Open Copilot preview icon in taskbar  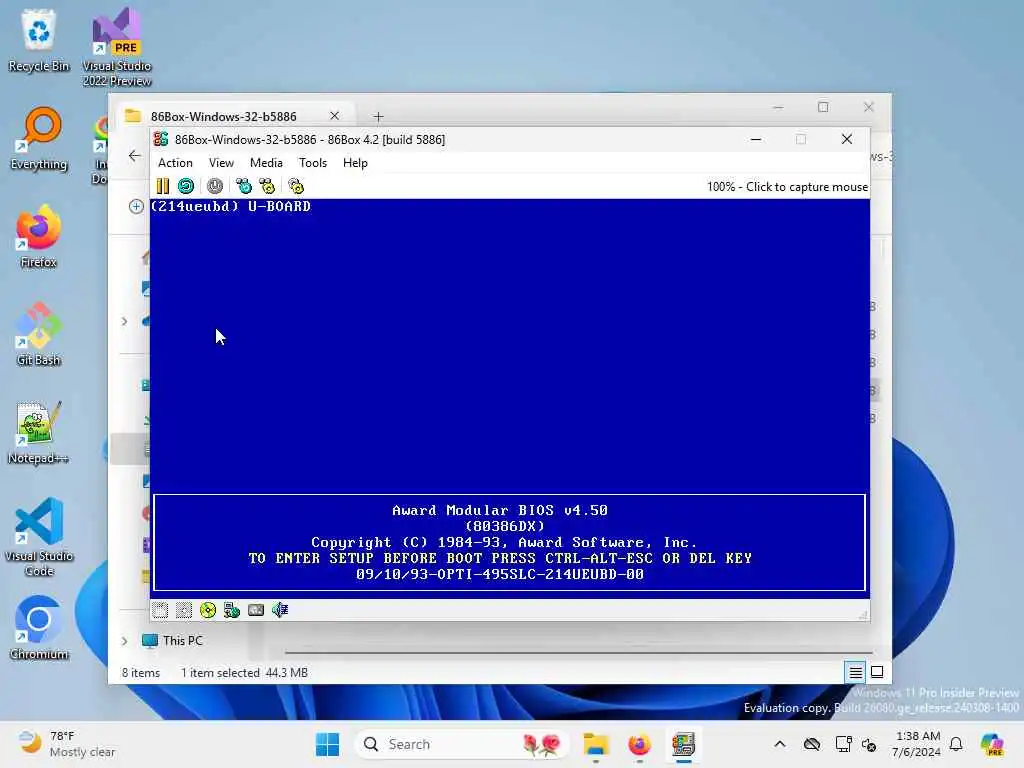pos(992,744)
